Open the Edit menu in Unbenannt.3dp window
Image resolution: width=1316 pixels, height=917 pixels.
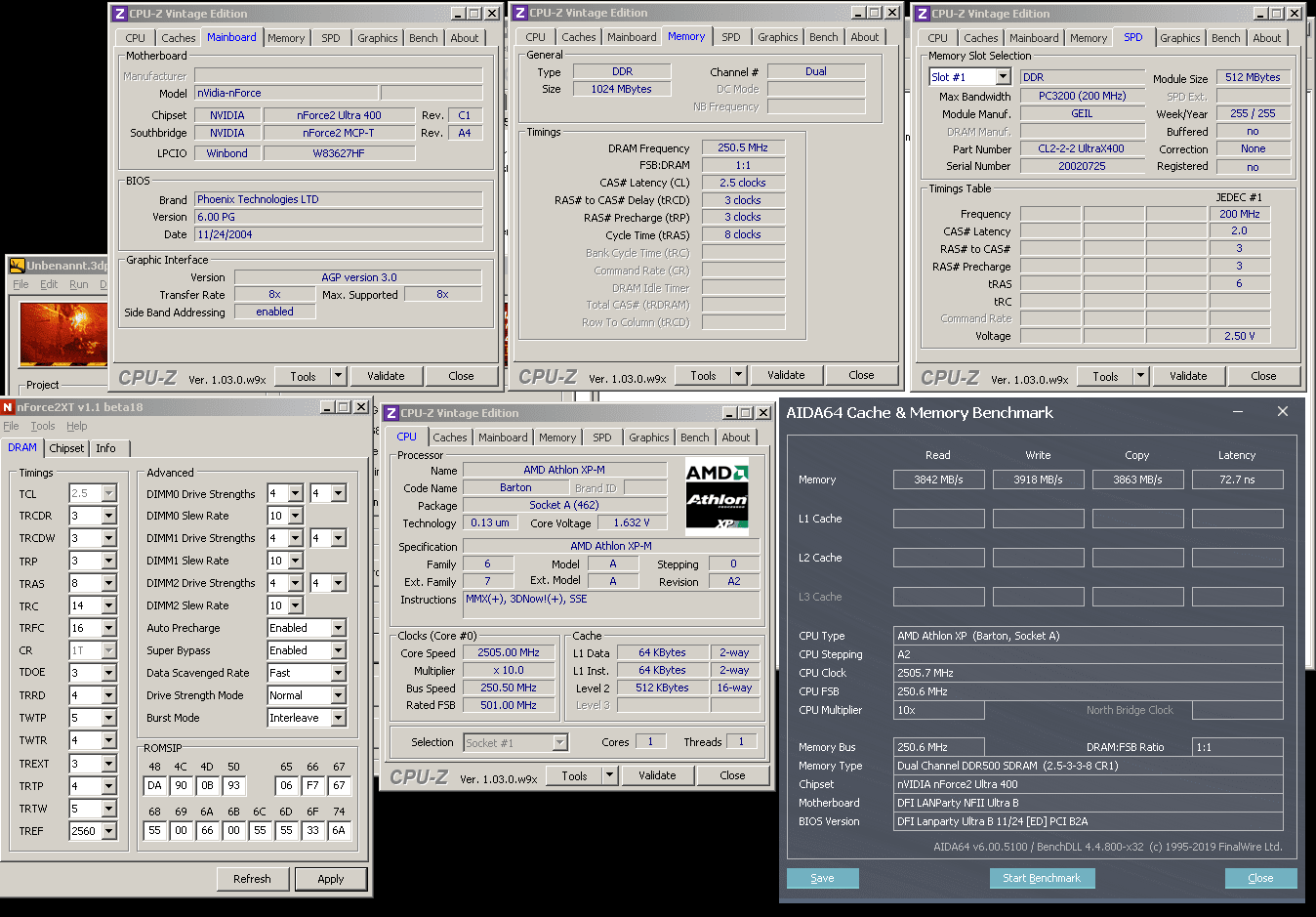49,284
